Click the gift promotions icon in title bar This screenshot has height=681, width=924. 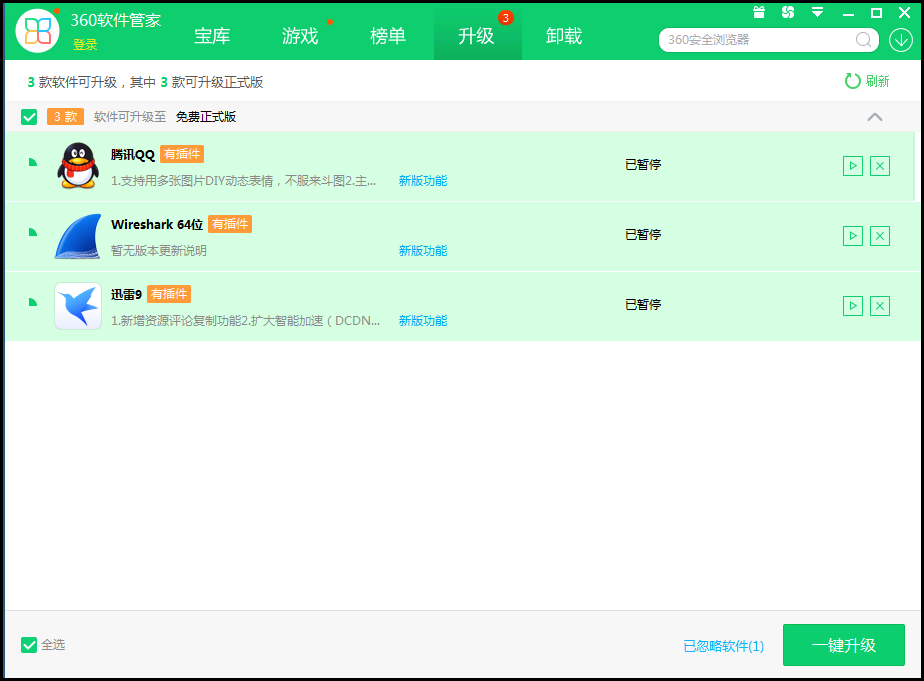(759, 12)
